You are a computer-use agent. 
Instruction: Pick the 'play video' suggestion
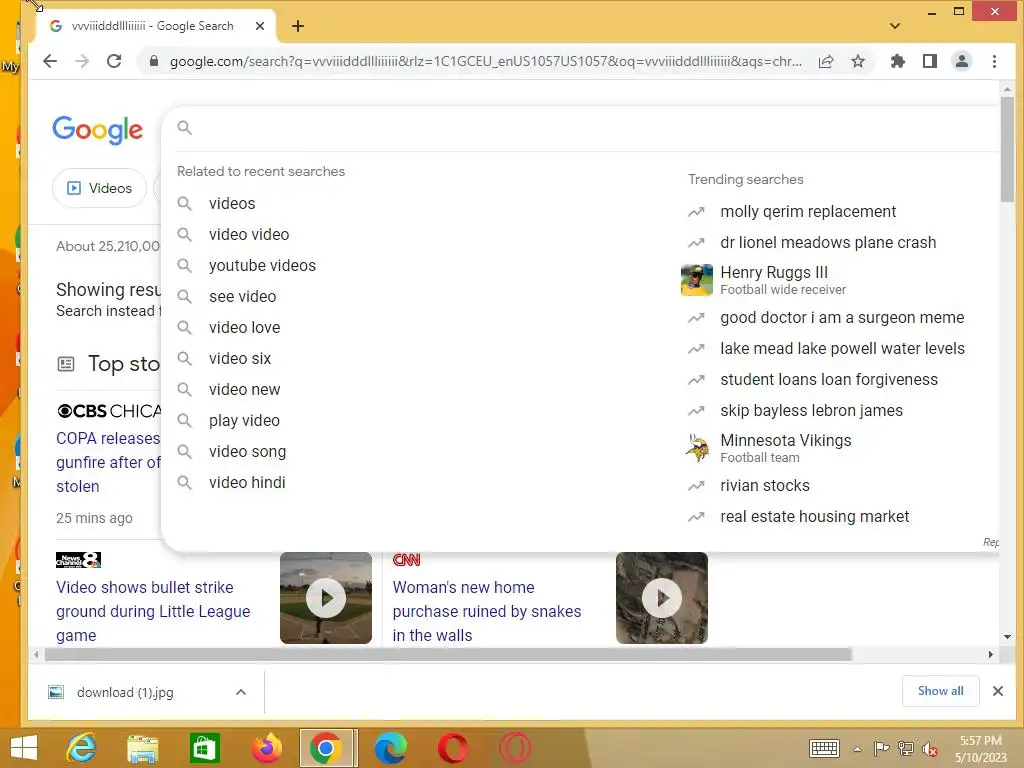click(244, 421)
